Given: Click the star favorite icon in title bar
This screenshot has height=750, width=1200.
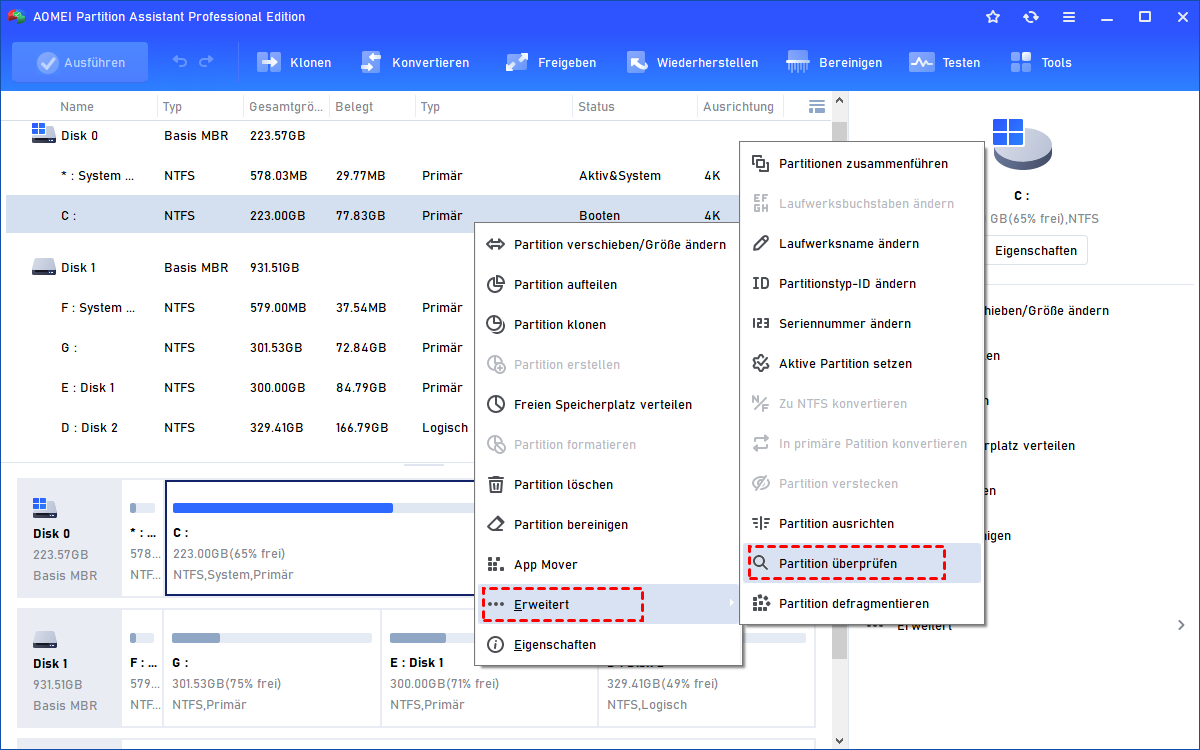Looking at the screenshot, I should tap(993, 17).
